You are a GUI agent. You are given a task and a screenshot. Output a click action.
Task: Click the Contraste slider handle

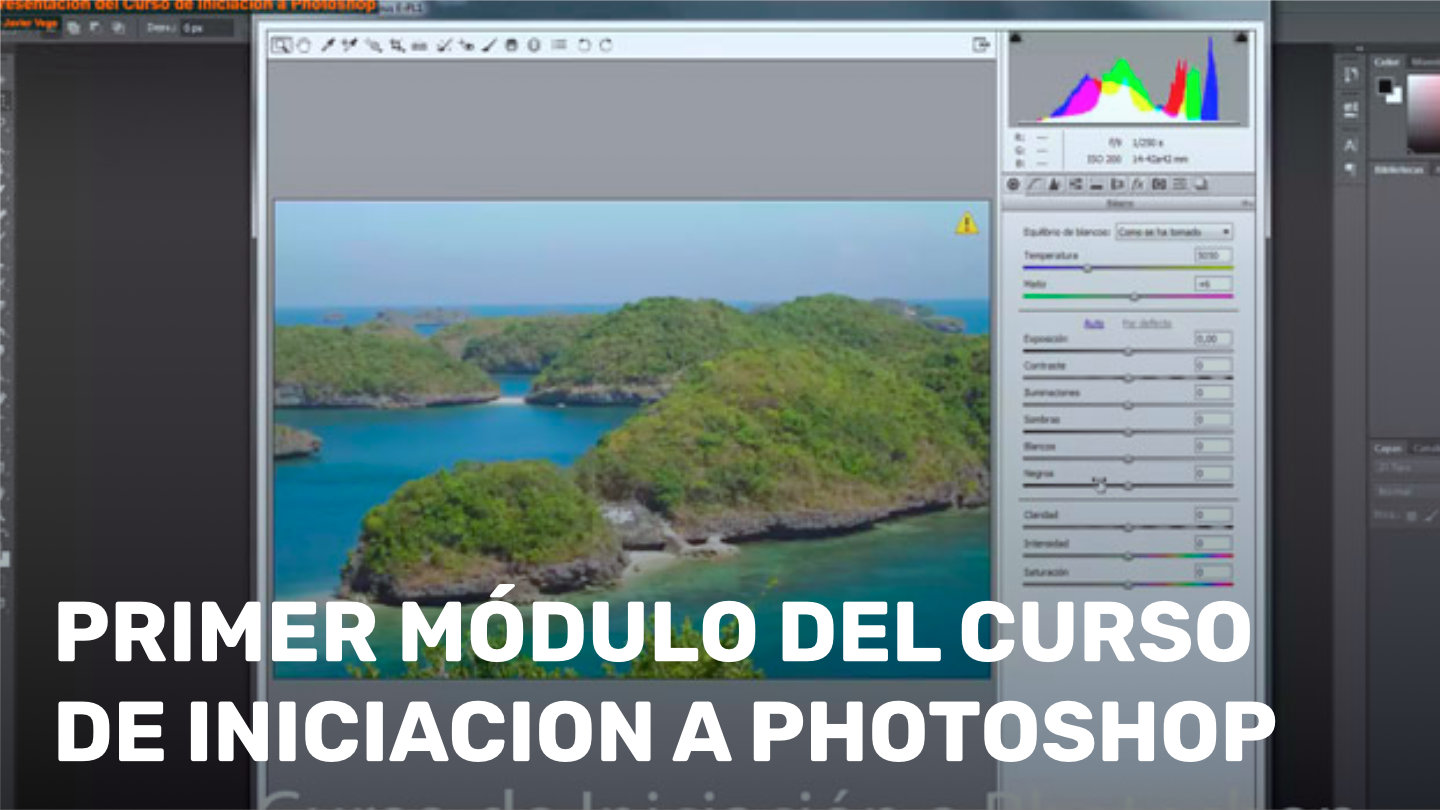1128,378
